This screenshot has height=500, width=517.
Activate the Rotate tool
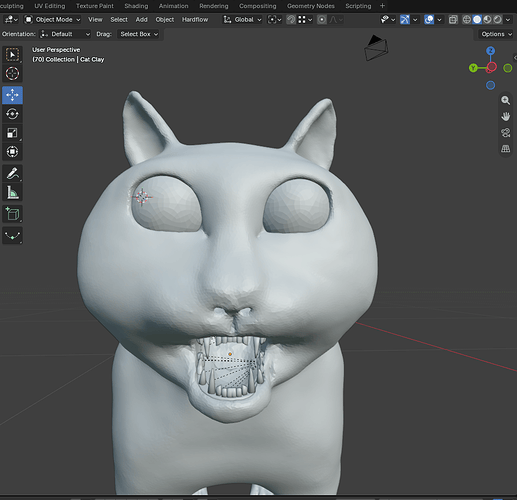tap(12, 114)
